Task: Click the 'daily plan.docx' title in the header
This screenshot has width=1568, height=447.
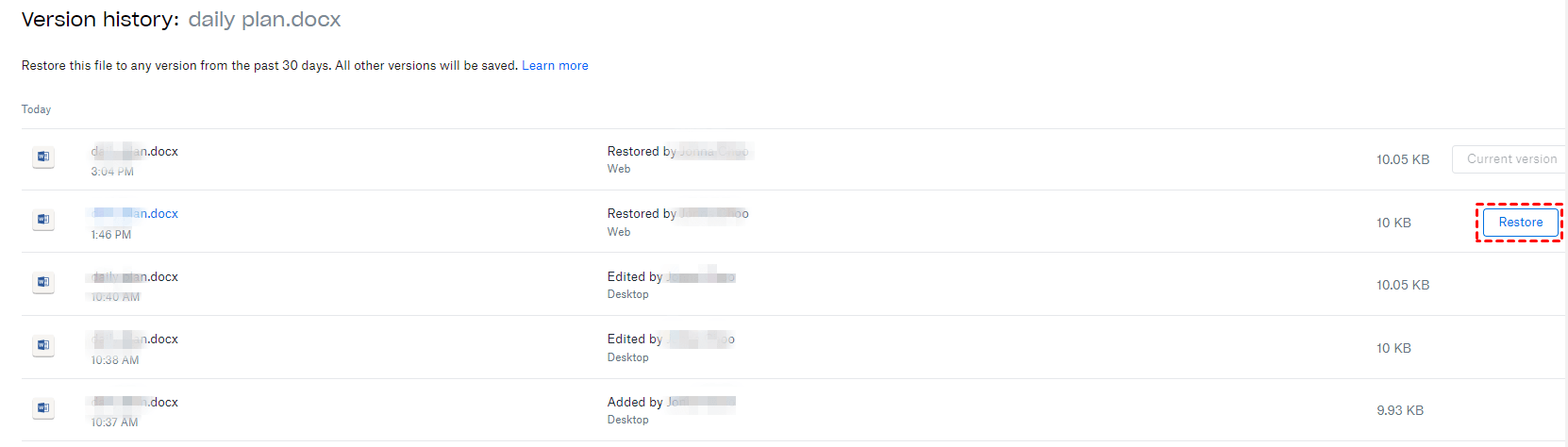Action: [264, 20]
